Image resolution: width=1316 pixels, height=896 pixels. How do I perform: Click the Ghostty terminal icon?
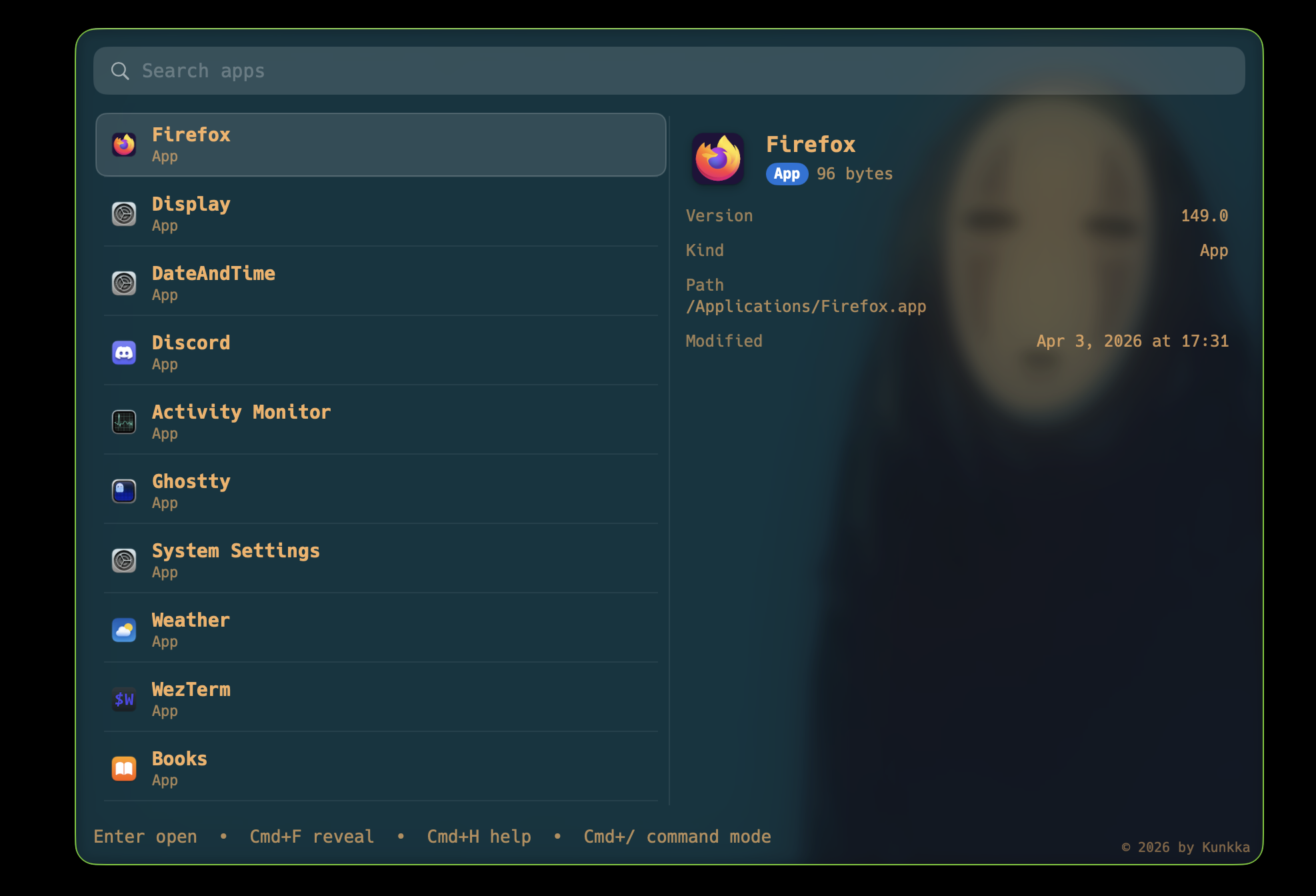[x=124, y=491]
